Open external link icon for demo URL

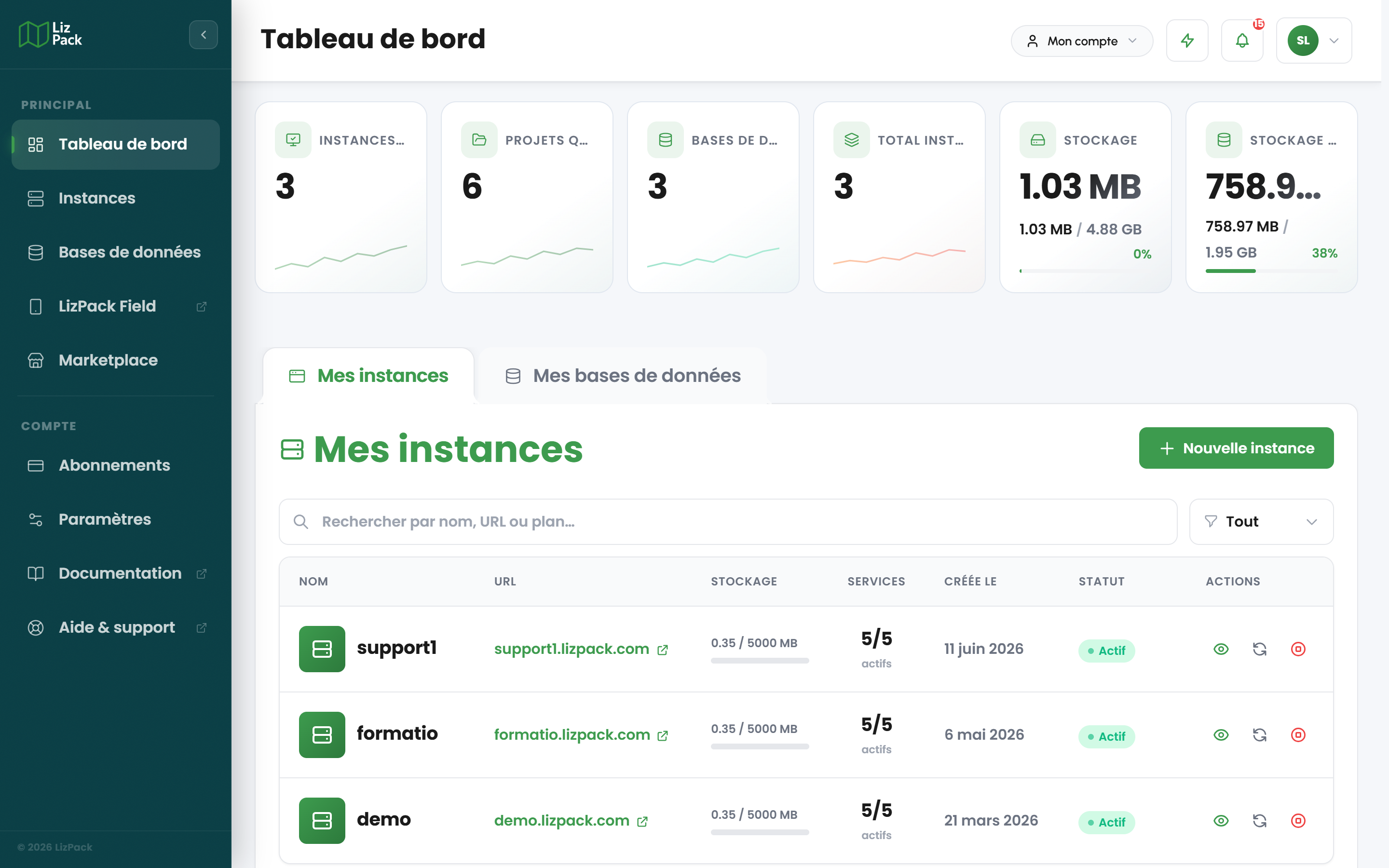(642, 822)
